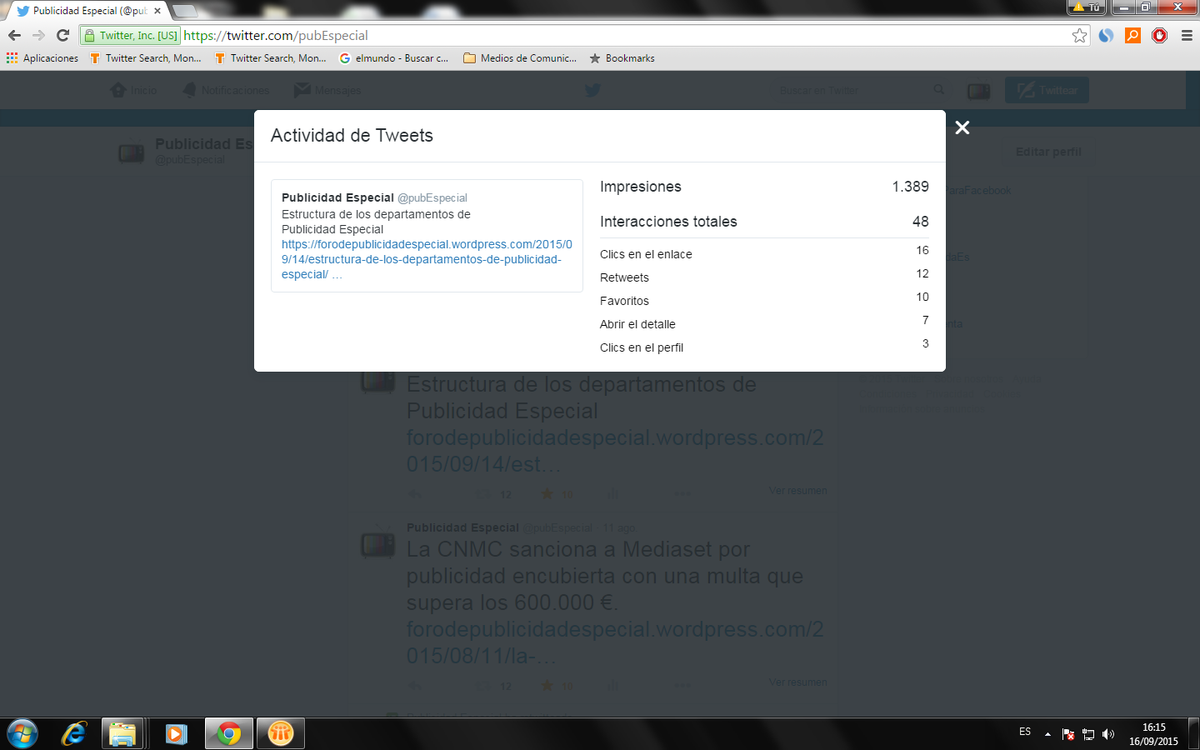Open Windows Explorer from the taskbar
The width and height of the screenshot is (1200, 750).
coord(123,733)
